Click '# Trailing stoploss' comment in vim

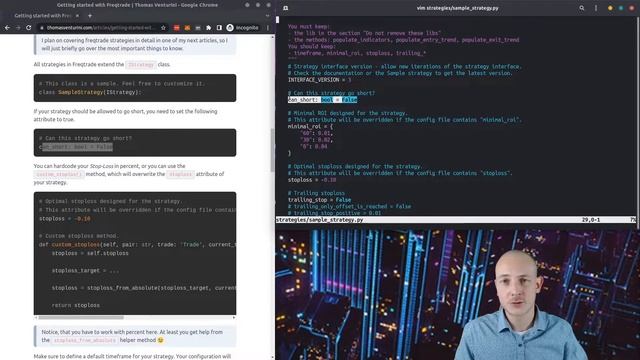click(316, 193)
